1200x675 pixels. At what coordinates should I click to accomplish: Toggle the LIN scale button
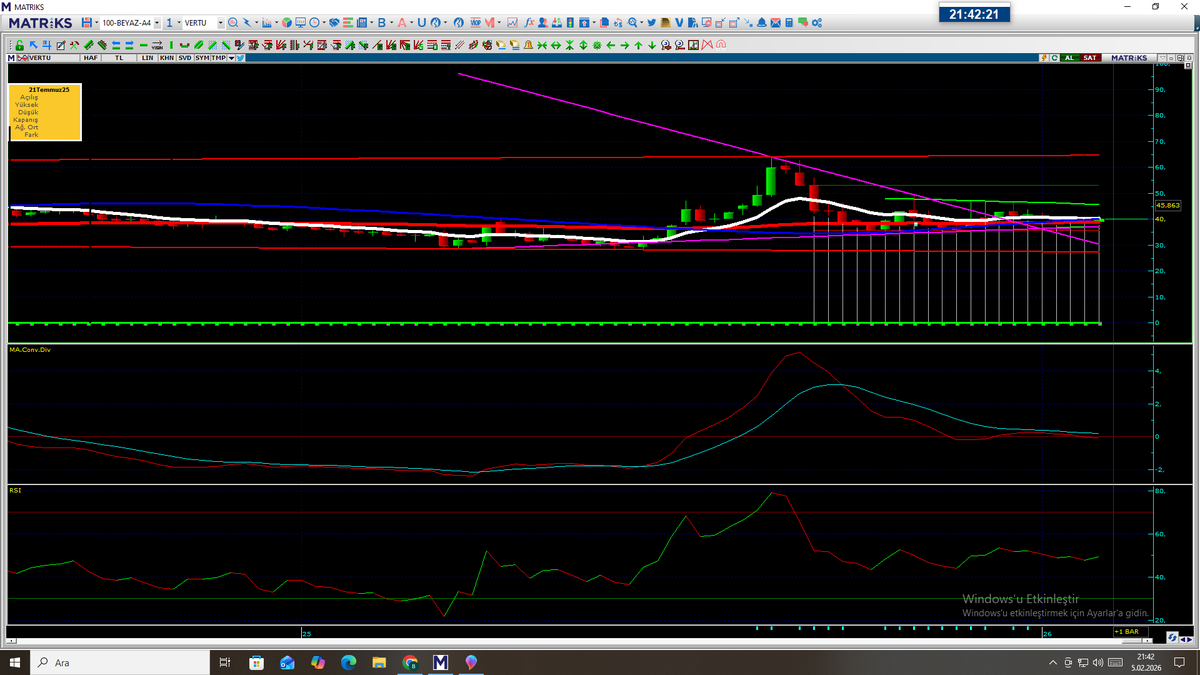[148, 58]
